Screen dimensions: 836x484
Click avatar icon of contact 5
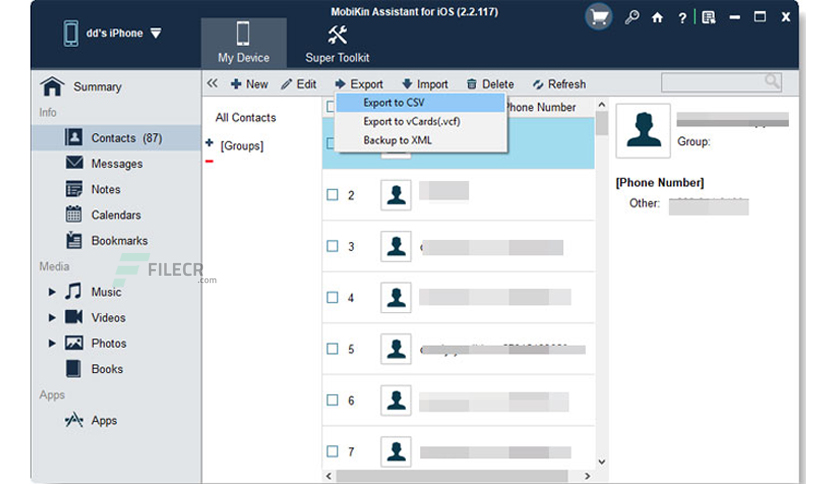point(396,349)
